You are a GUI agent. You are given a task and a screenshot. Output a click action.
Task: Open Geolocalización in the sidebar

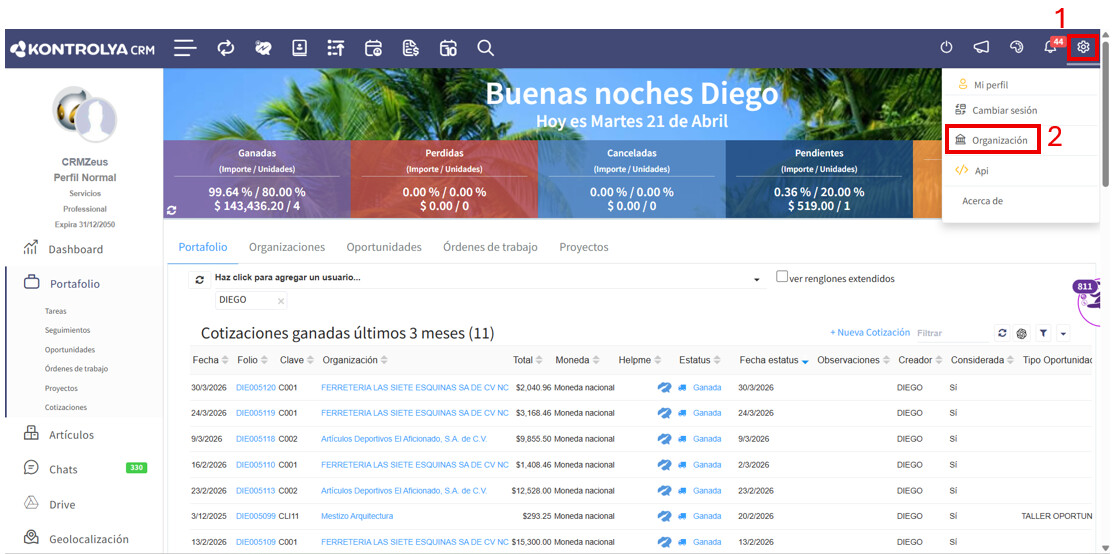[x=89, y=539]
